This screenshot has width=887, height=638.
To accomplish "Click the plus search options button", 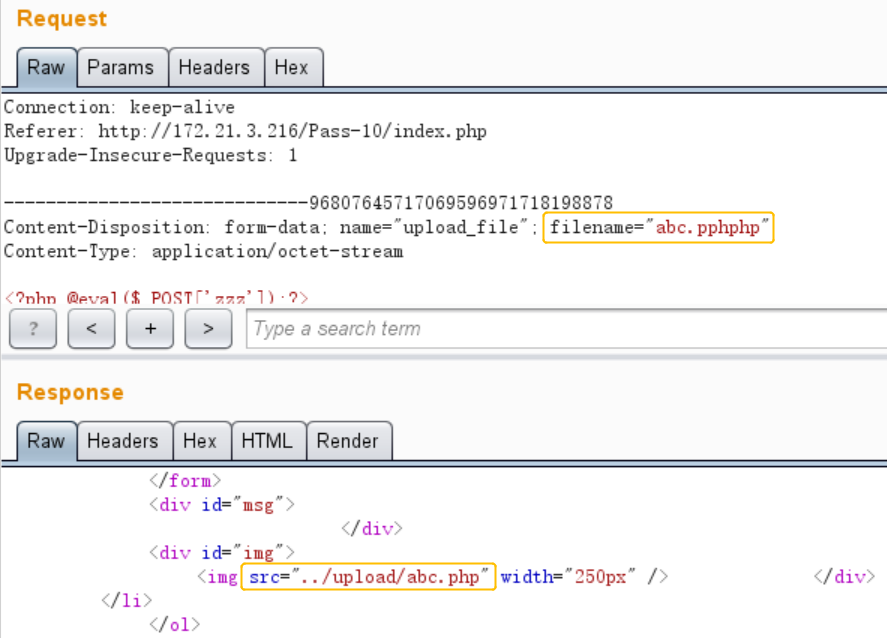I will 150,329.
